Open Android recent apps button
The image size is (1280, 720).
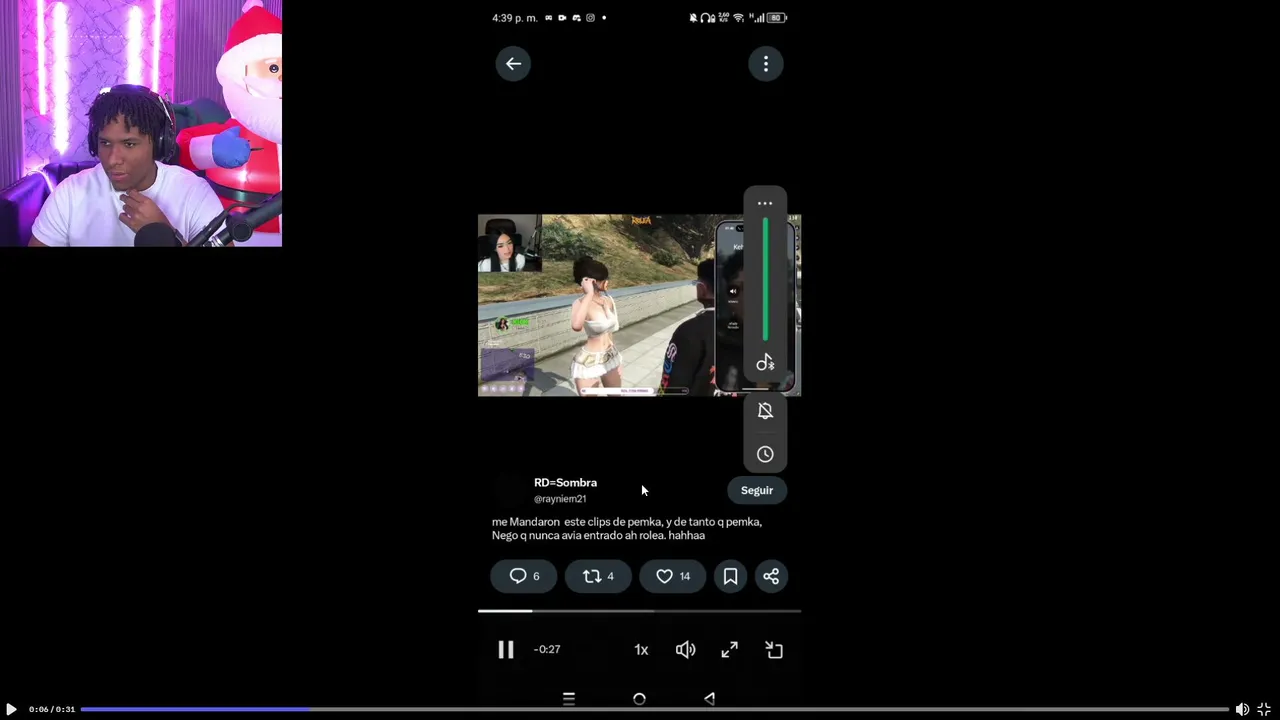tap(569, 699)
